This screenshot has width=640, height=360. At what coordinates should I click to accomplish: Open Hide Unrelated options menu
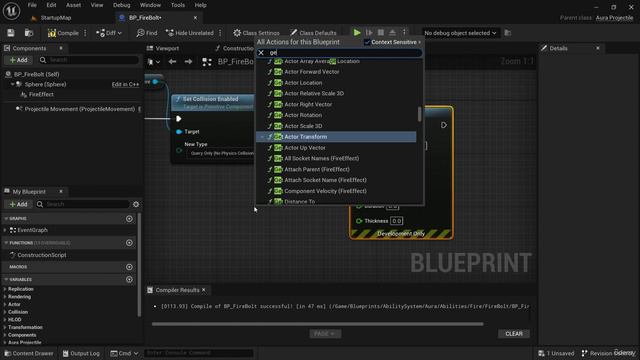[x=220, y=33]
